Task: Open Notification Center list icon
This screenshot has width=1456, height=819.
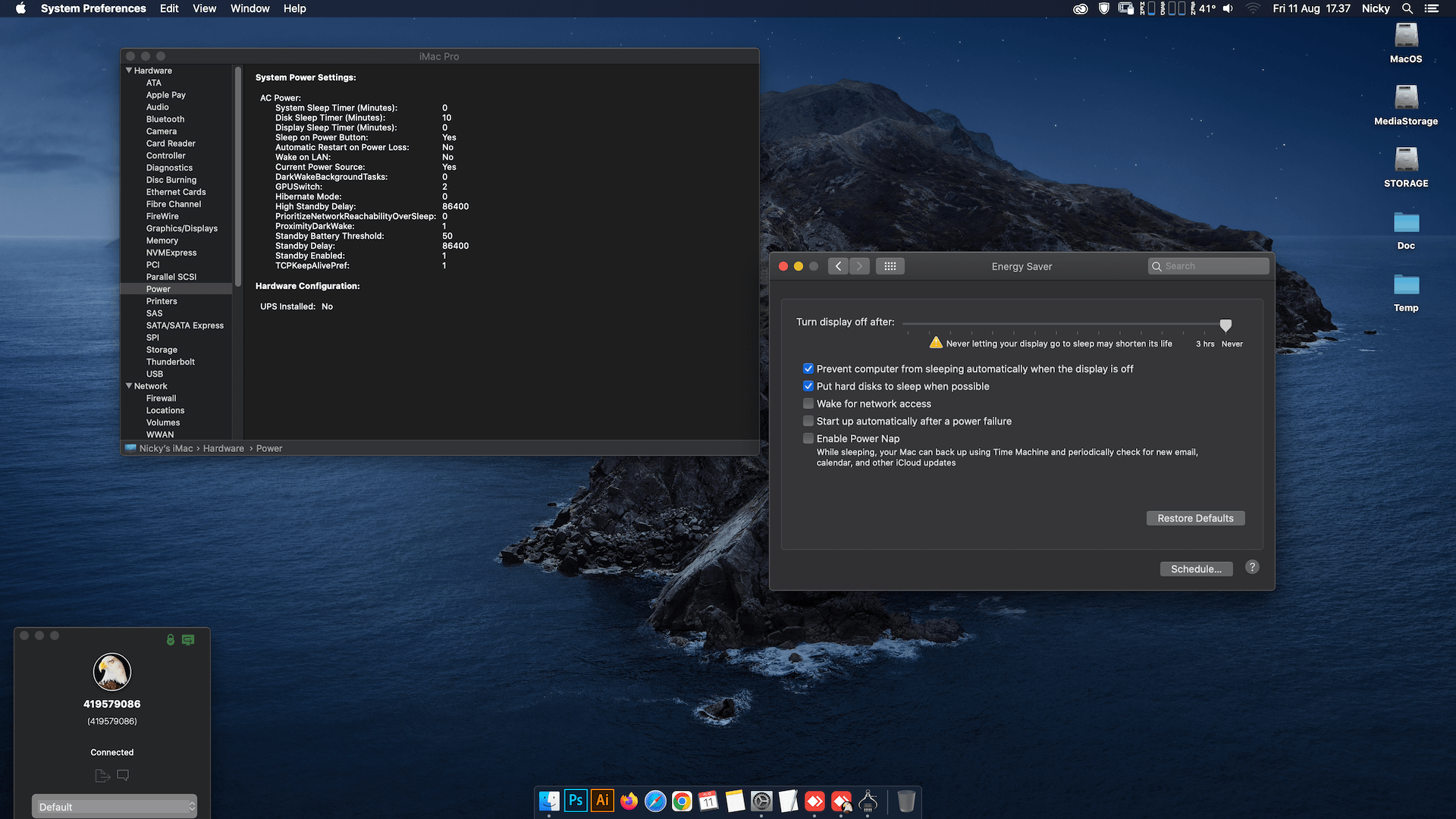Action: pos(1432,8)
